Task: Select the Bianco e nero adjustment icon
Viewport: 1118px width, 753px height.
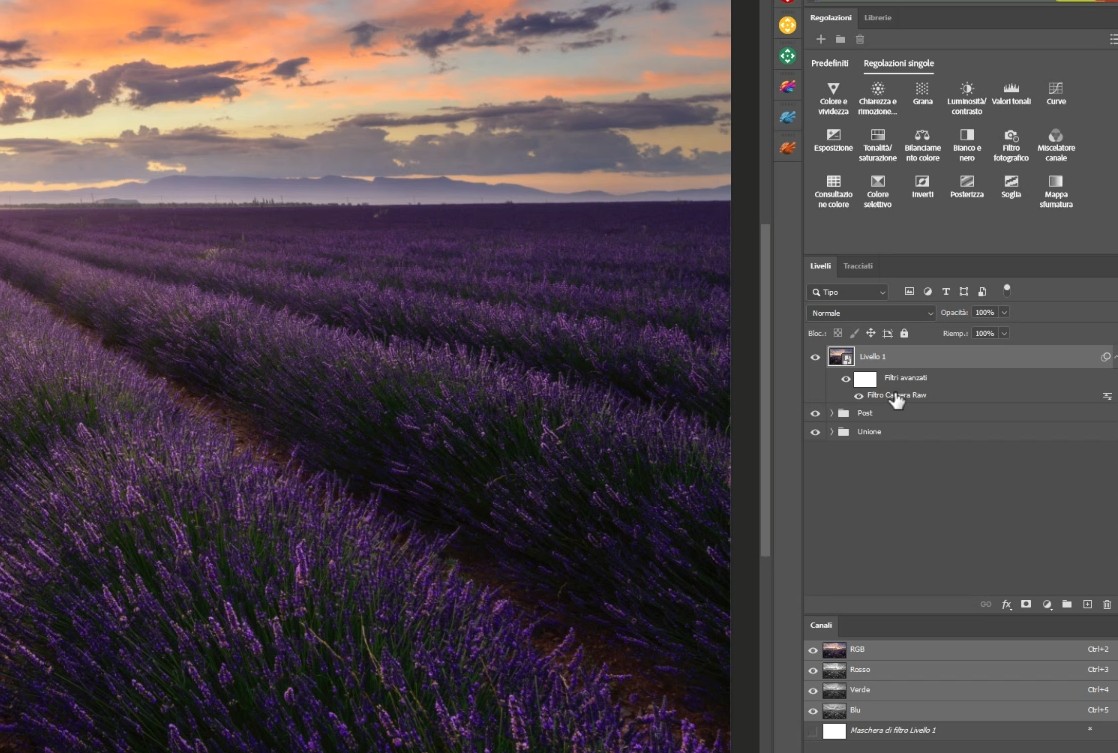Action: (966, 135)
